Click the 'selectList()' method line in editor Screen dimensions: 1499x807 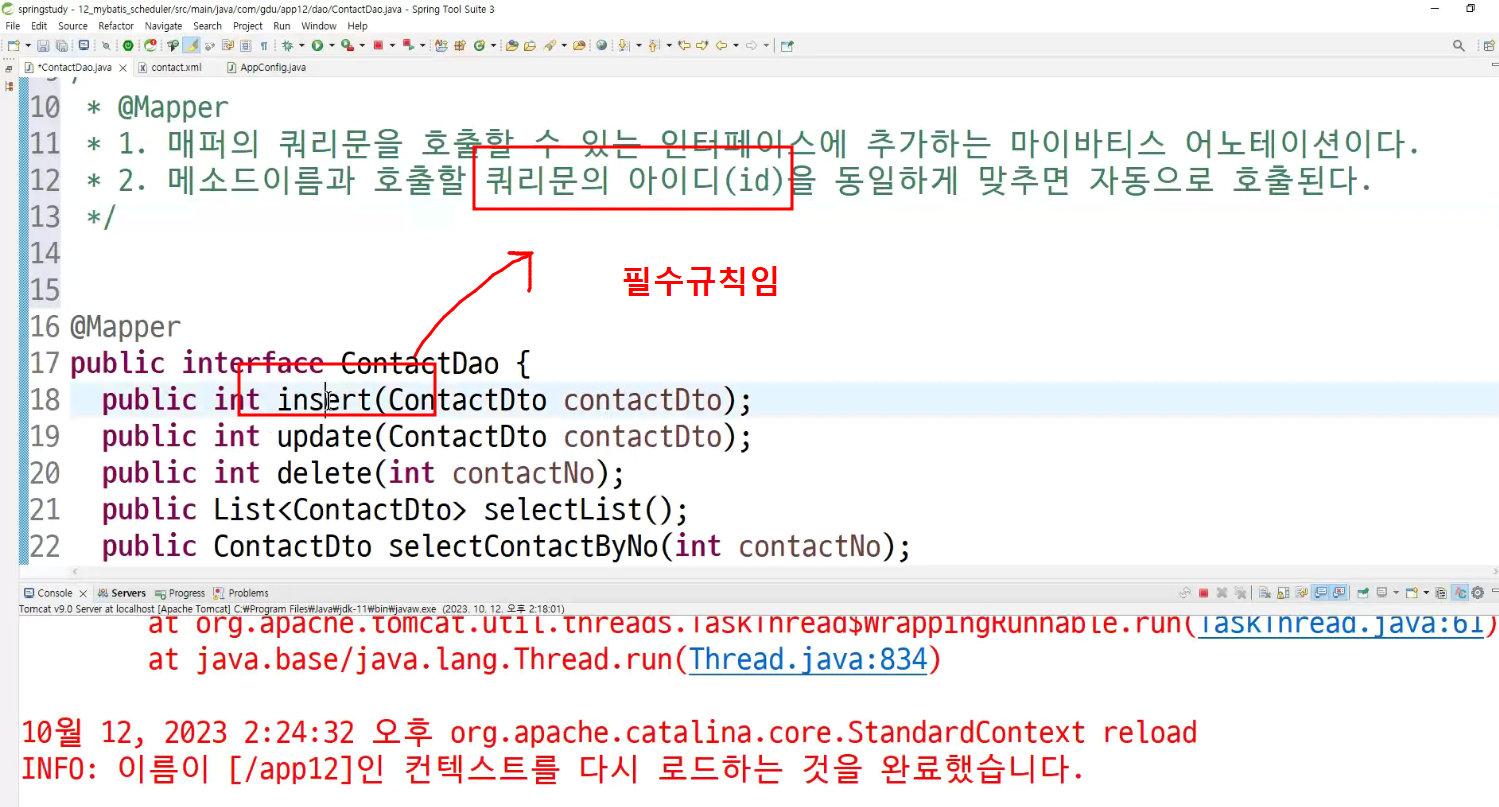(x=395, y=510)
